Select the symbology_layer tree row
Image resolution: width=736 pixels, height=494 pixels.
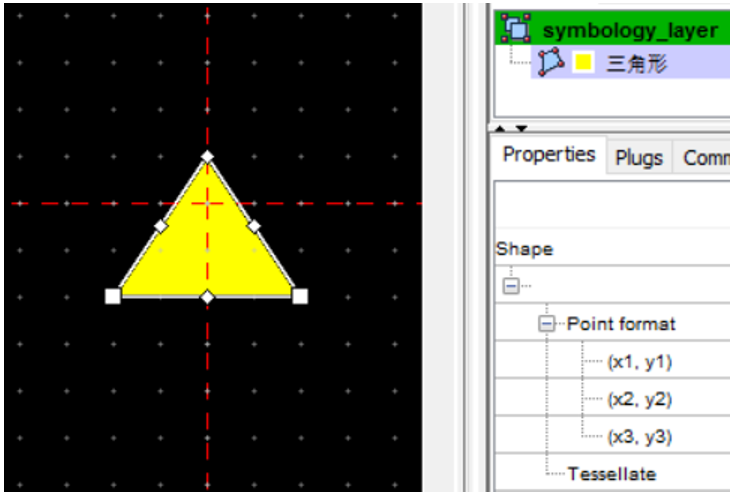pyautogui.click(x=613, y=29)
